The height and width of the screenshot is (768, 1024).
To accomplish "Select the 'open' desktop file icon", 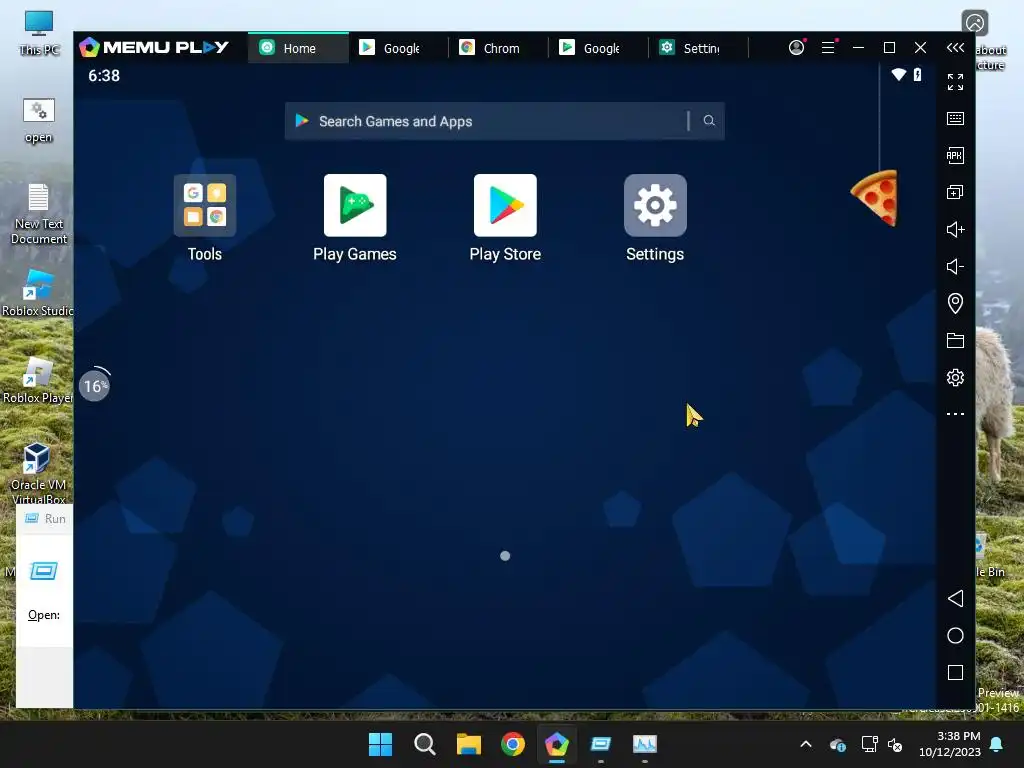I will pos(39,121).
